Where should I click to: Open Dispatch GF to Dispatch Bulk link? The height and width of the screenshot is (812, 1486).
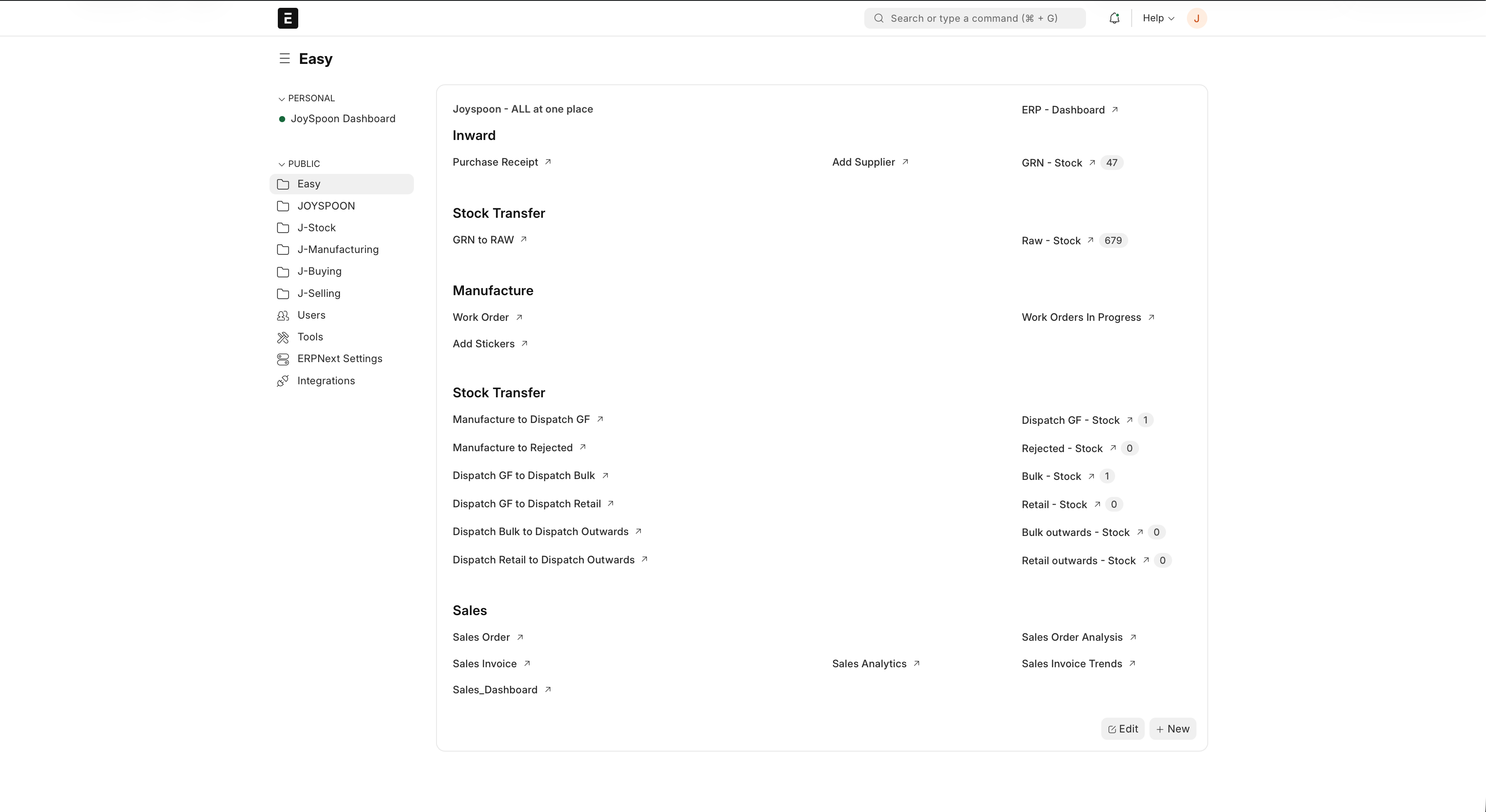(524, 475)
